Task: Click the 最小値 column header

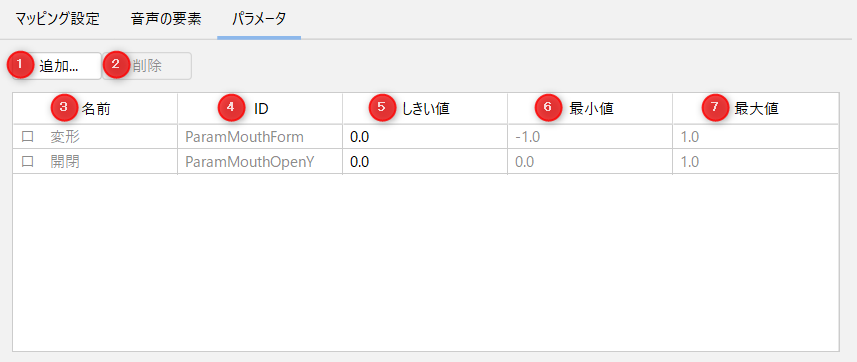Action: (x=590, y=108)
